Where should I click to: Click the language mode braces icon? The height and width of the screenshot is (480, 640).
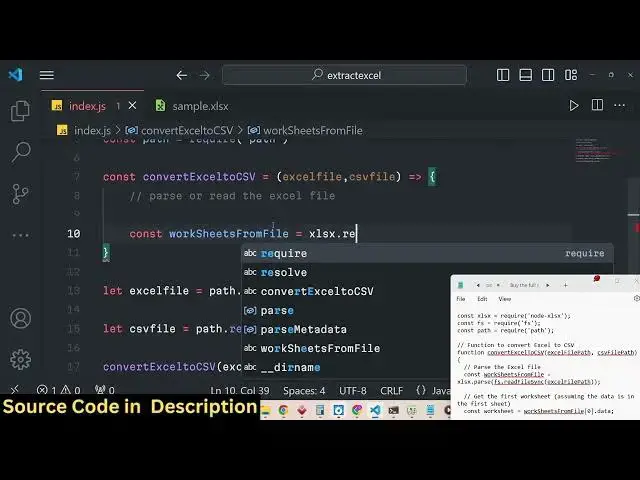[421, 391]
